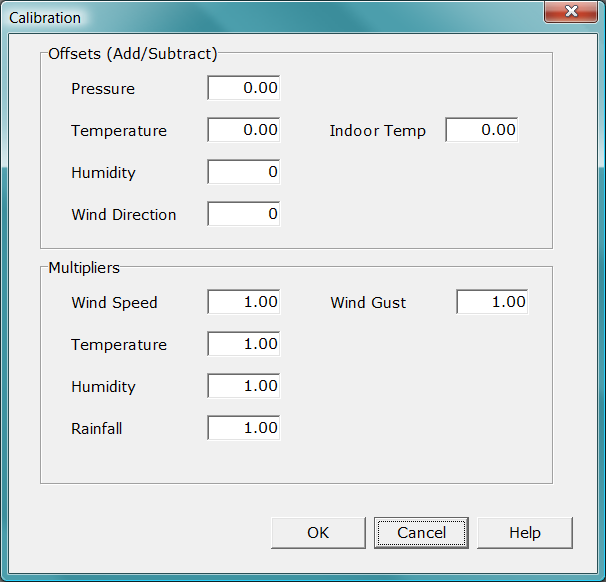
Task: Click the Multipliers group heading
Action: pos(84,268)
